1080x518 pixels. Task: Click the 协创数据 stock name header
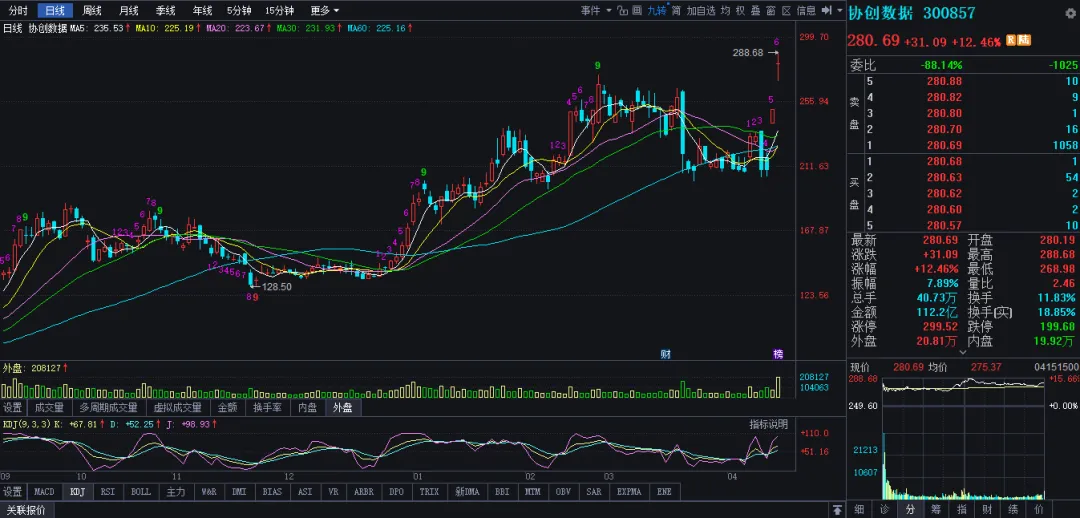point(880,13)
